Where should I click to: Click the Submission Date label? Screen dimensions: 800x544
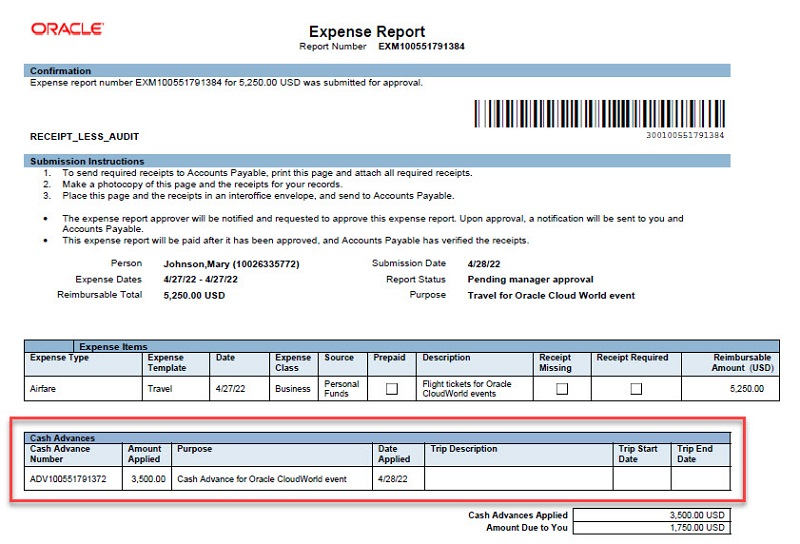(409, 263)
